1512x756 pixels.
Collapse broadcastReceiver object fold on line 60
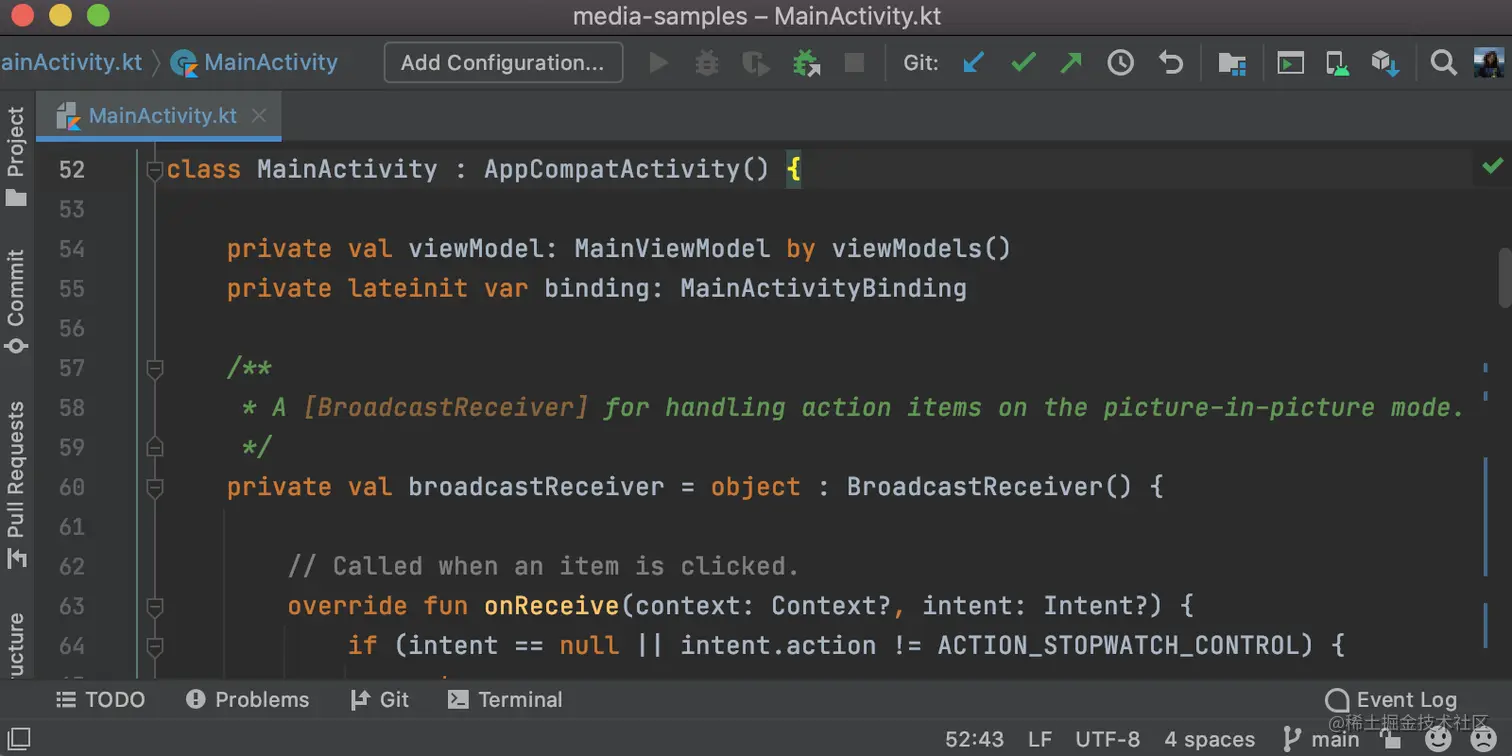tap(154, 488)
